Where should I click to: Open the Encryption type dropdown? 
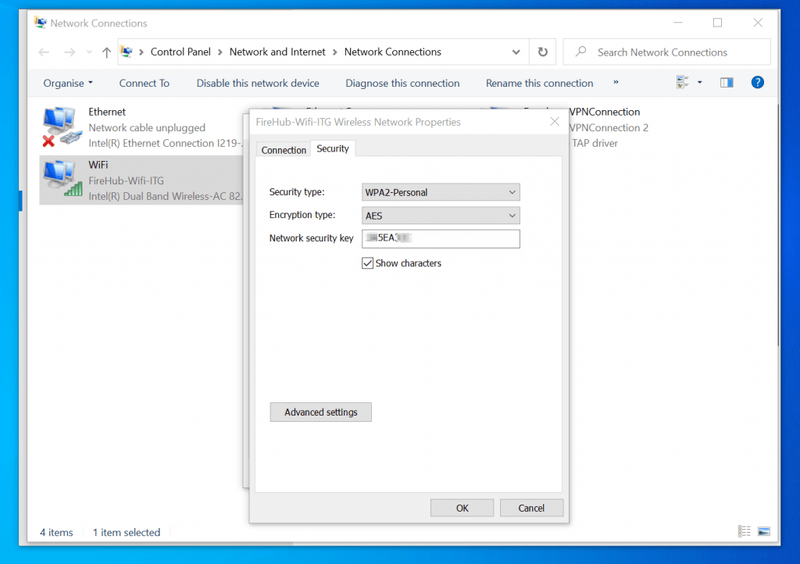441,216
